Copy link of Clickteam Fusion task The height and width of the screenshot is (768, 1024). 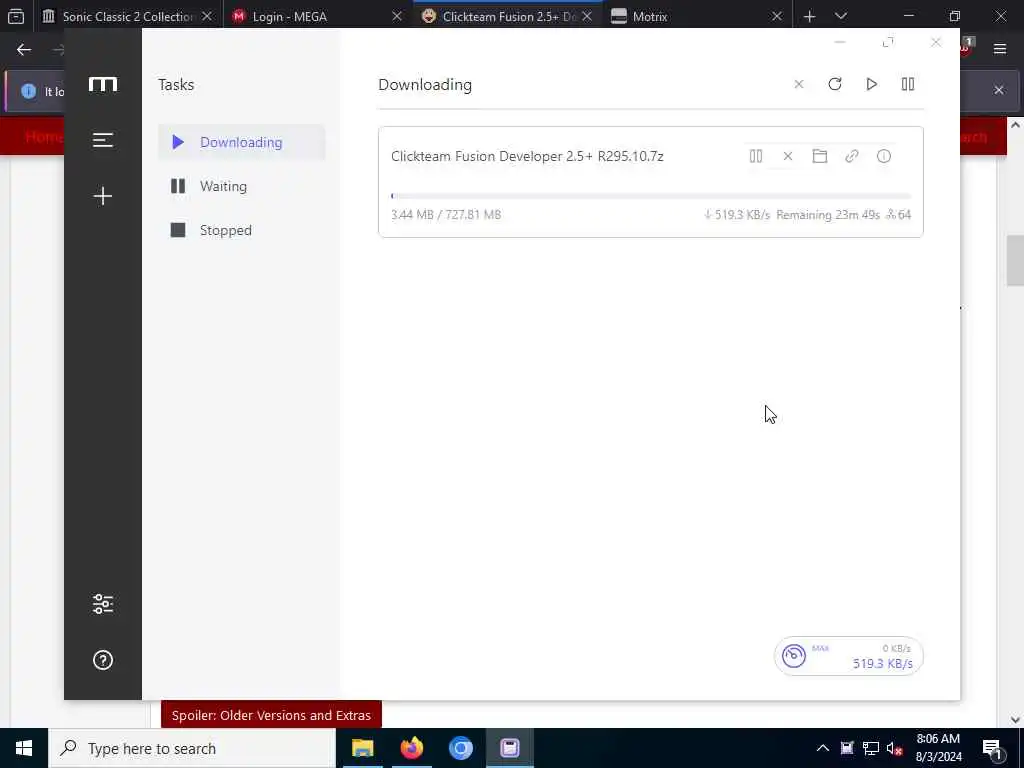852,156
